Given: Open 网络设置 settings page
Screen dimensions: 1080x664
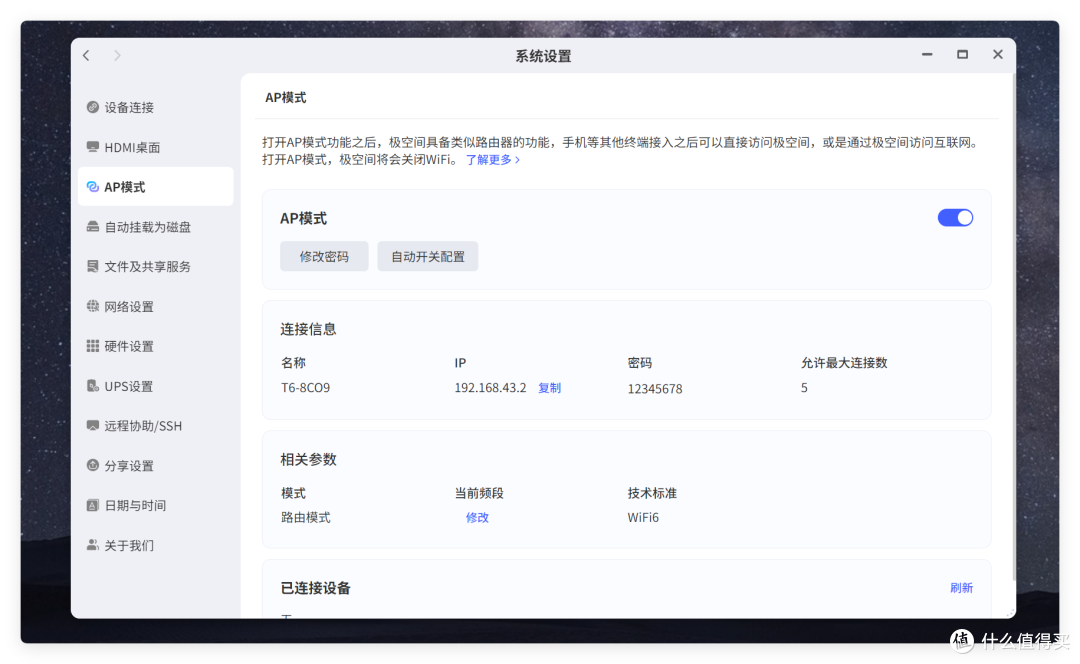Looking at the screenshot, I should point(156,307).
